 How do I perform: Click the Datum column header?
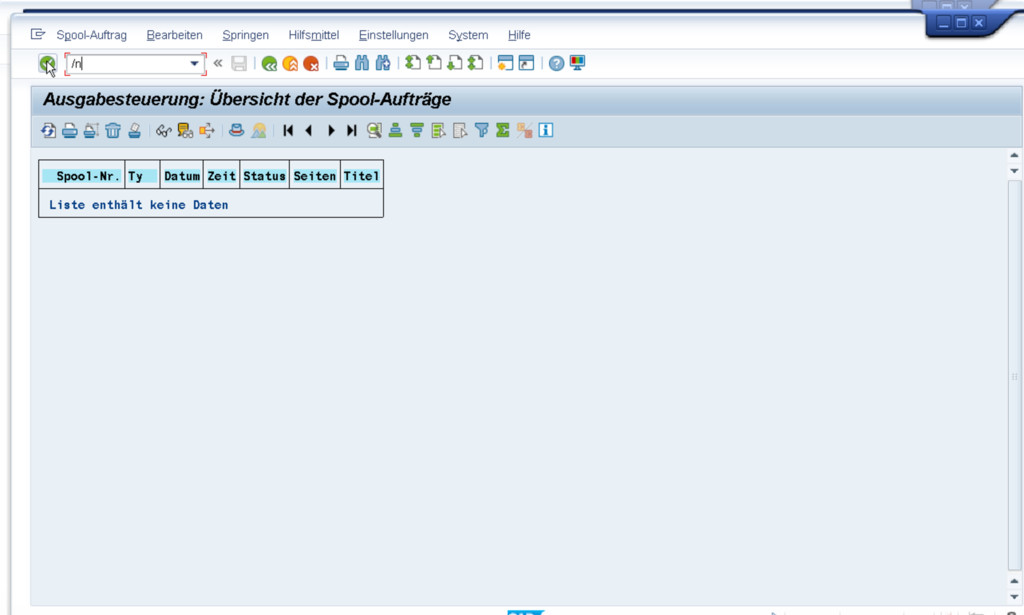(x=182, y=176)
